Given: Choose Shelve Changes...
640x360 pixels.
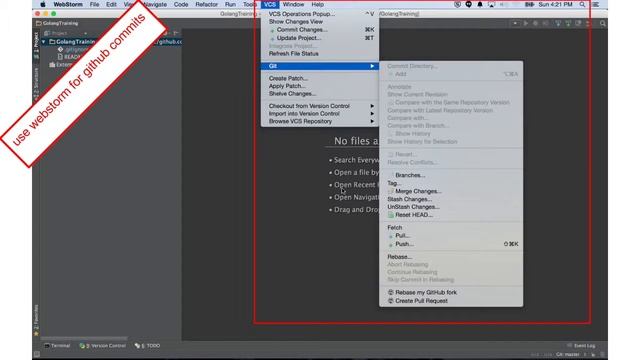Looking at the screenshot, I should pyautogui.click(x=320, y=93).
